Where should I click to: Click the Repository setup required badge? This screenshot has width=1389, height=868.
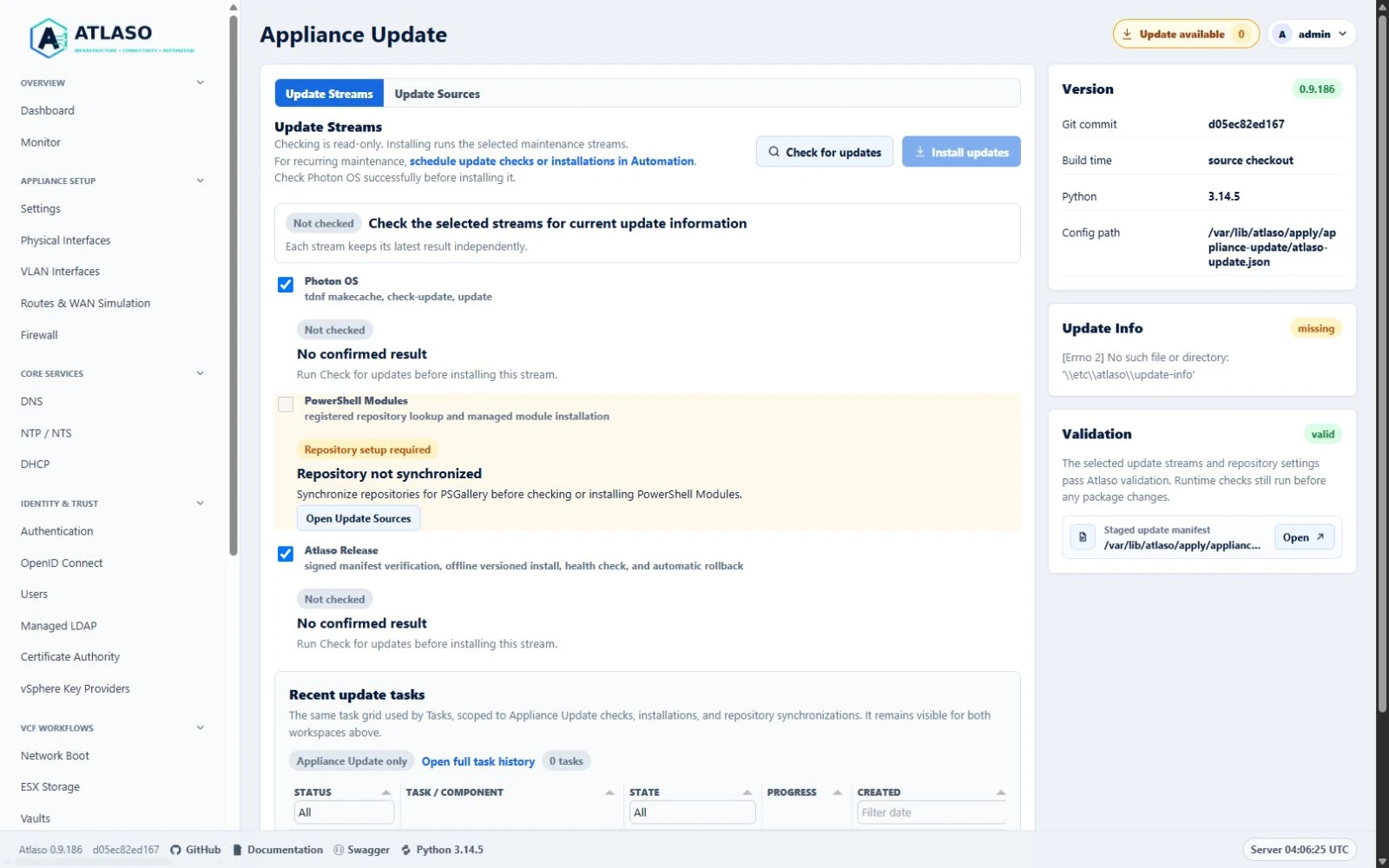(x=367, y=450)
